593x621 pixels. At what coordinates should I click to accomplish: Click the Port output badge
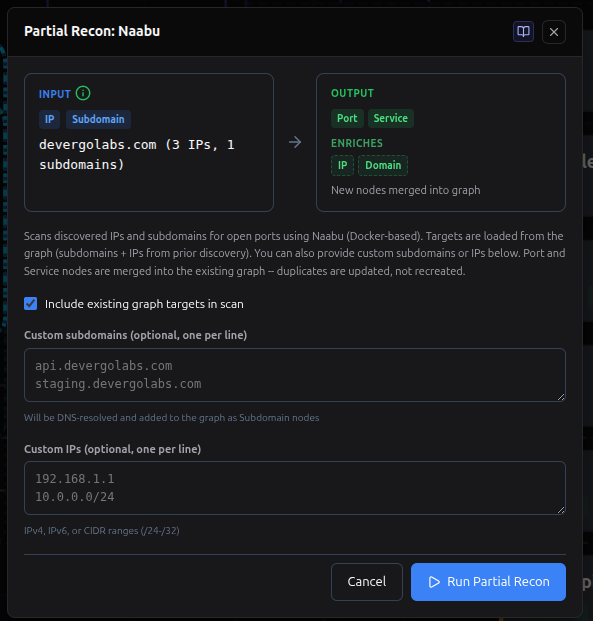(347, 118)
